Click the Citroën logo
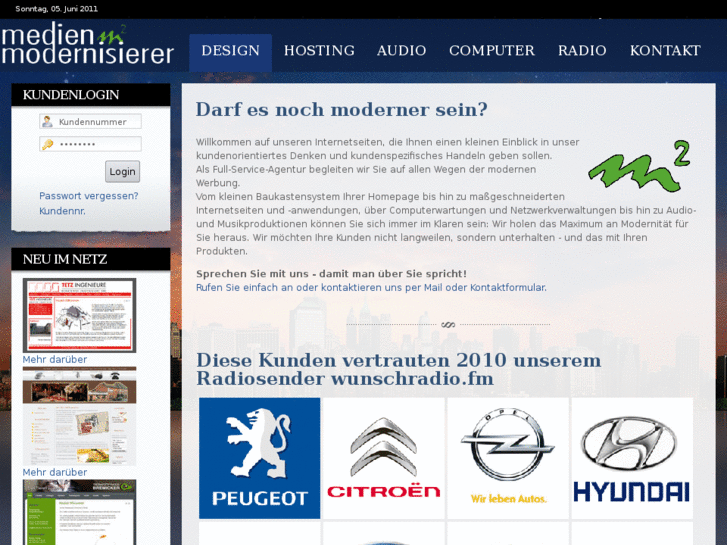 pyautogui.click(x=384, y=458)
